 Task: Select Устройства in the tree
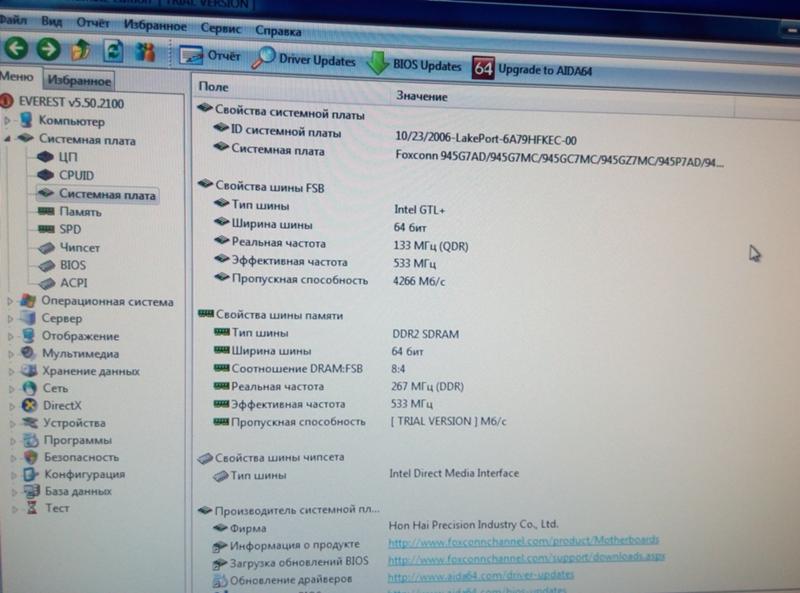point(74,423)
